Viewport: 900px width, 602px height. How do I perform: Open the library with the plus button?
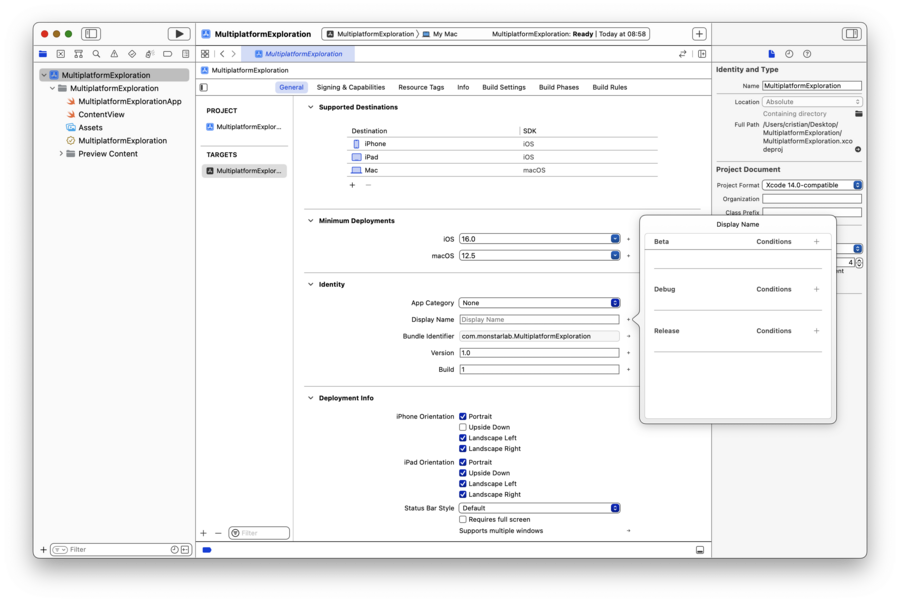click(699, 34)
